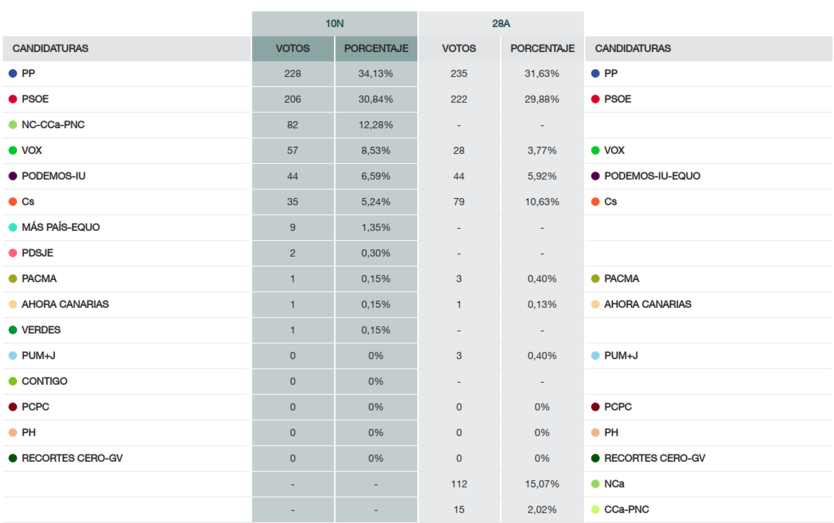Open the VERDES candidature link
The image size is (834, 523).
click(41, 330)
